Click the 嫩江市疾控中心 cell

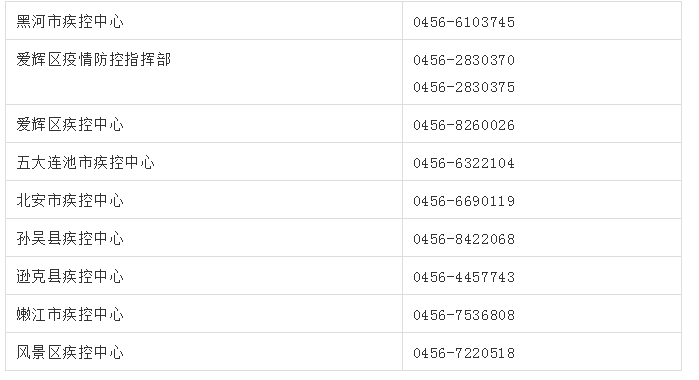pyautogui.click(x=204, y=314)
